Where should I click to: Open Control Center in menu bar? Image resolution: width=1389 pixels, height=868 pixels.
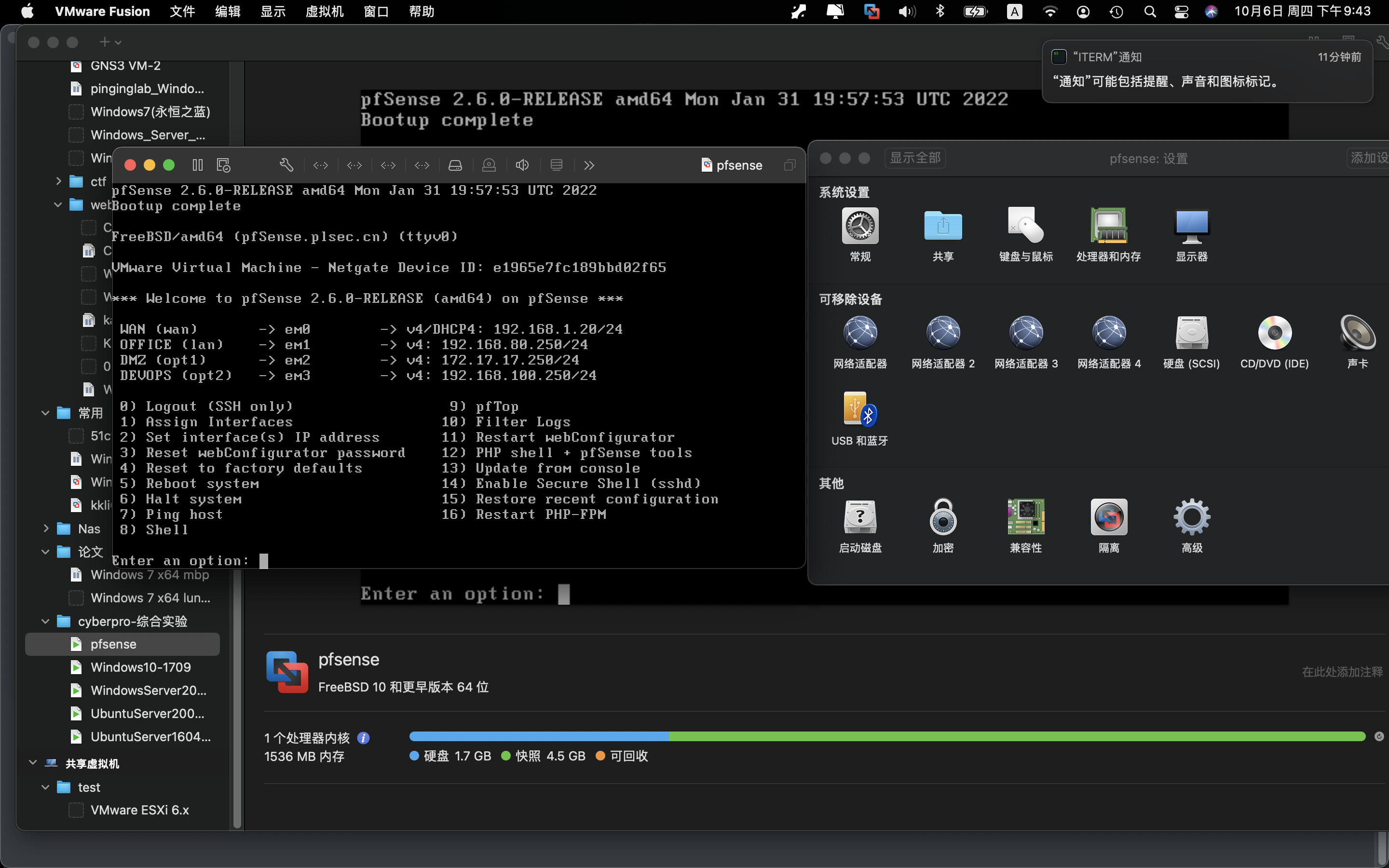pyautogui.click(x=1181, y=12)
